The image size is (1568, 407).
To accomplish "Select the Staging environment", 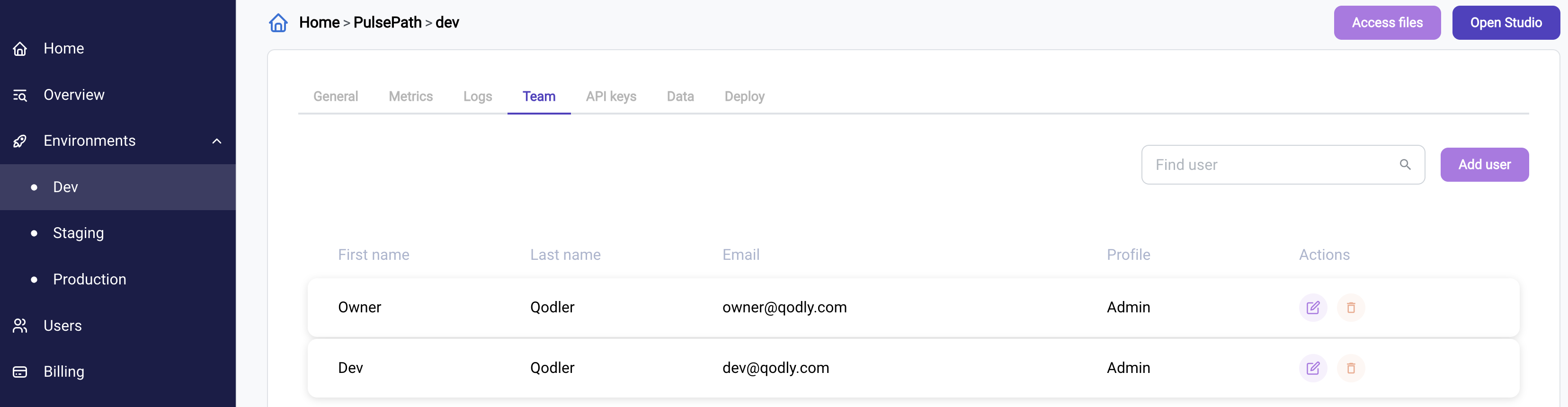I will coord(117,233).
